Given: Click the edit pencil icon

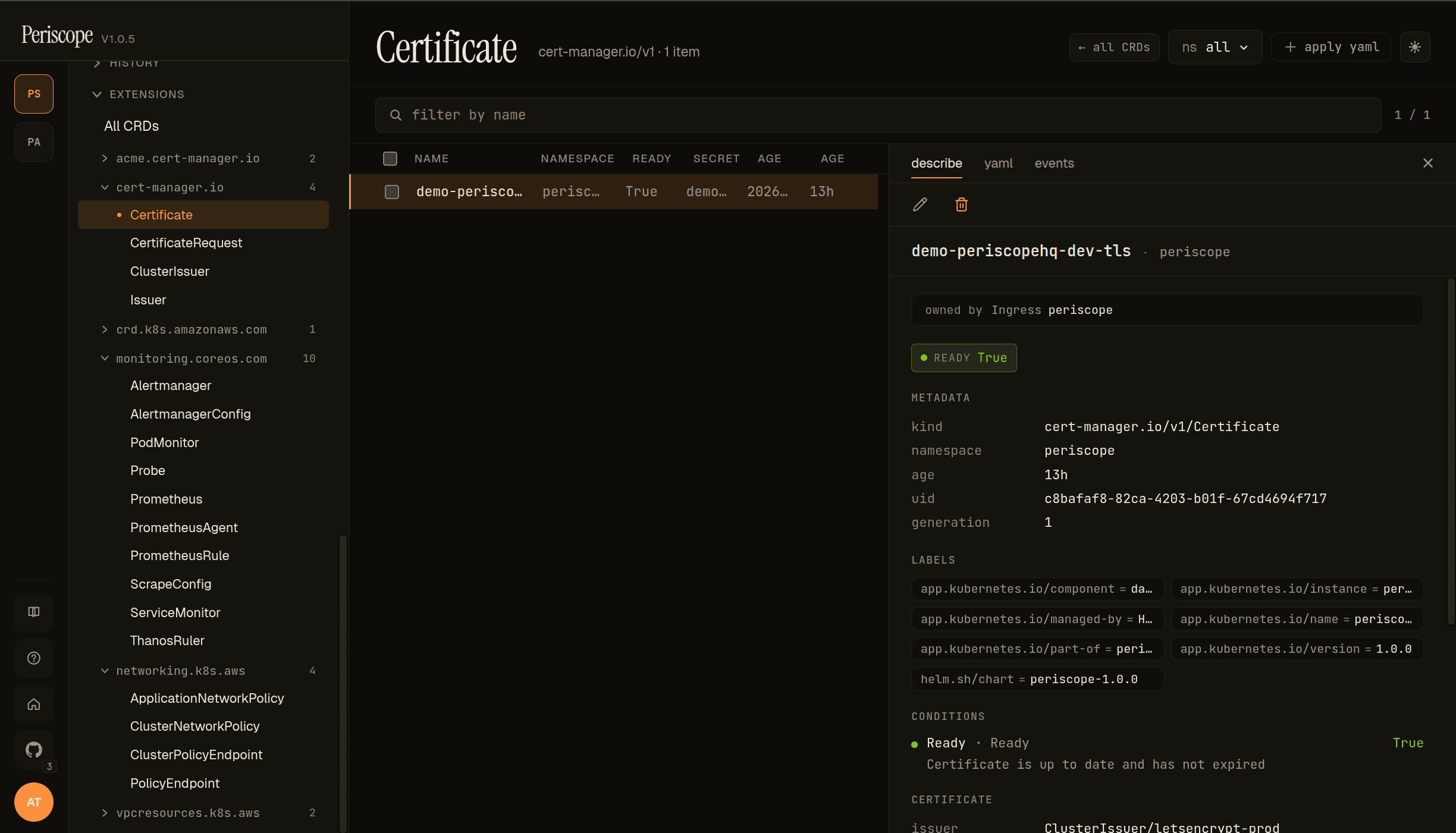Looking at the screenshot, I should tap(920, 205).
